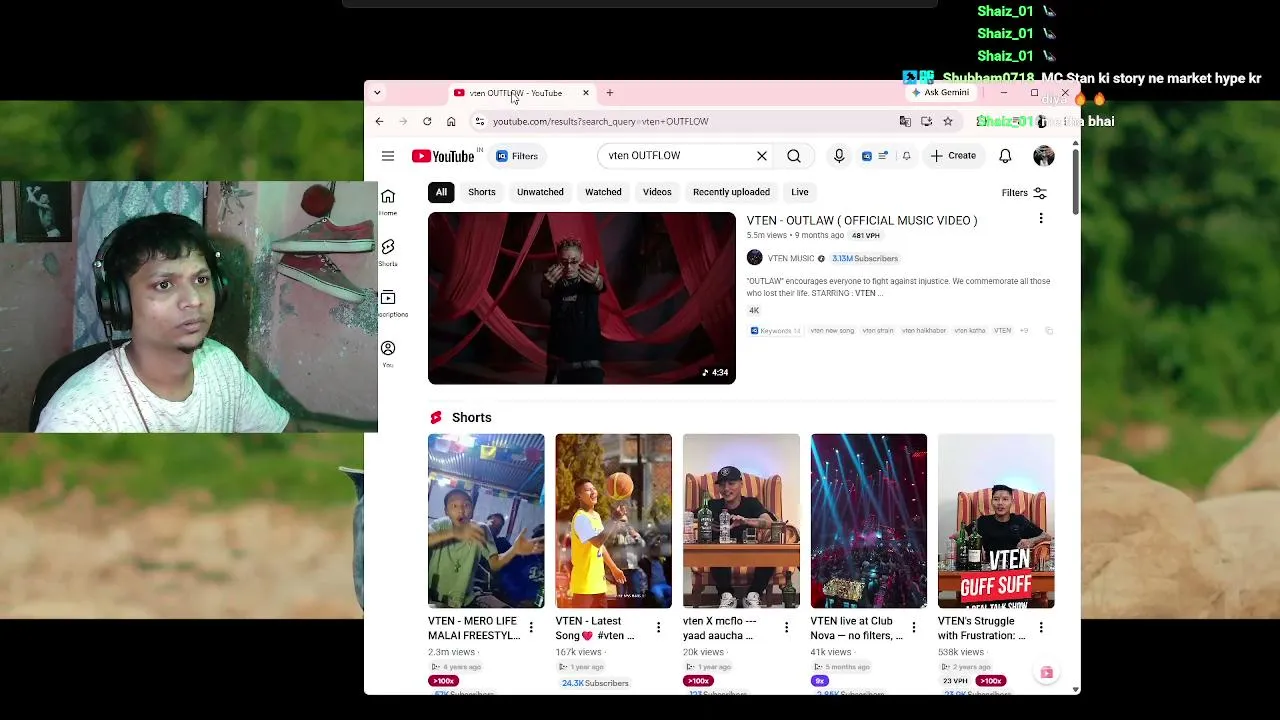Click the vidIQ Filters button beside YouTube logo

coord(517,156)
